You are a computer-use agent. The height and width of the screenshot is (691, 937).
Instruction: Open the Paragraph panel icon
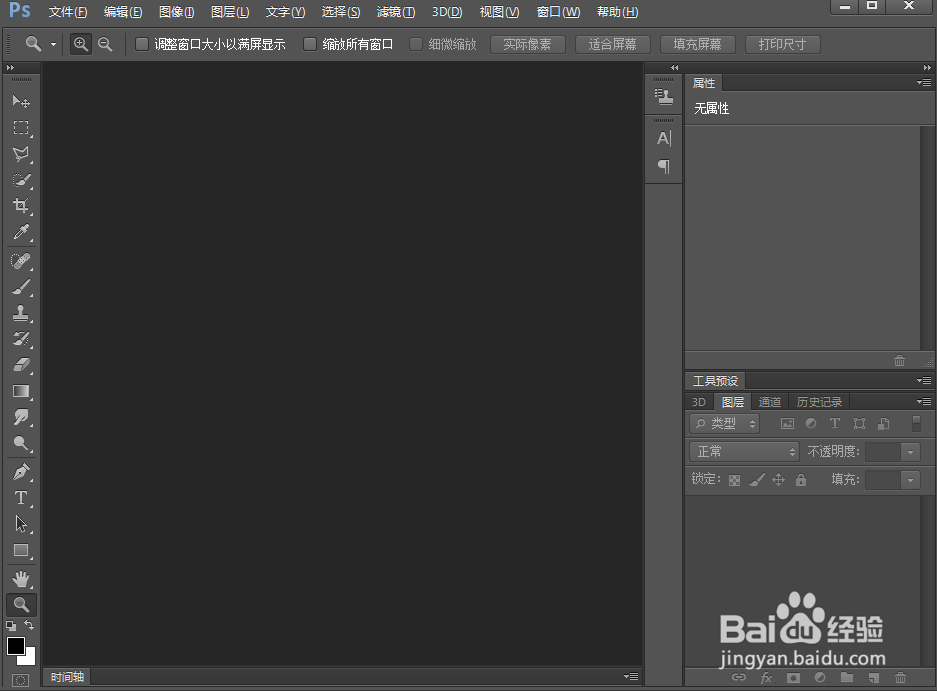(664, 166)
